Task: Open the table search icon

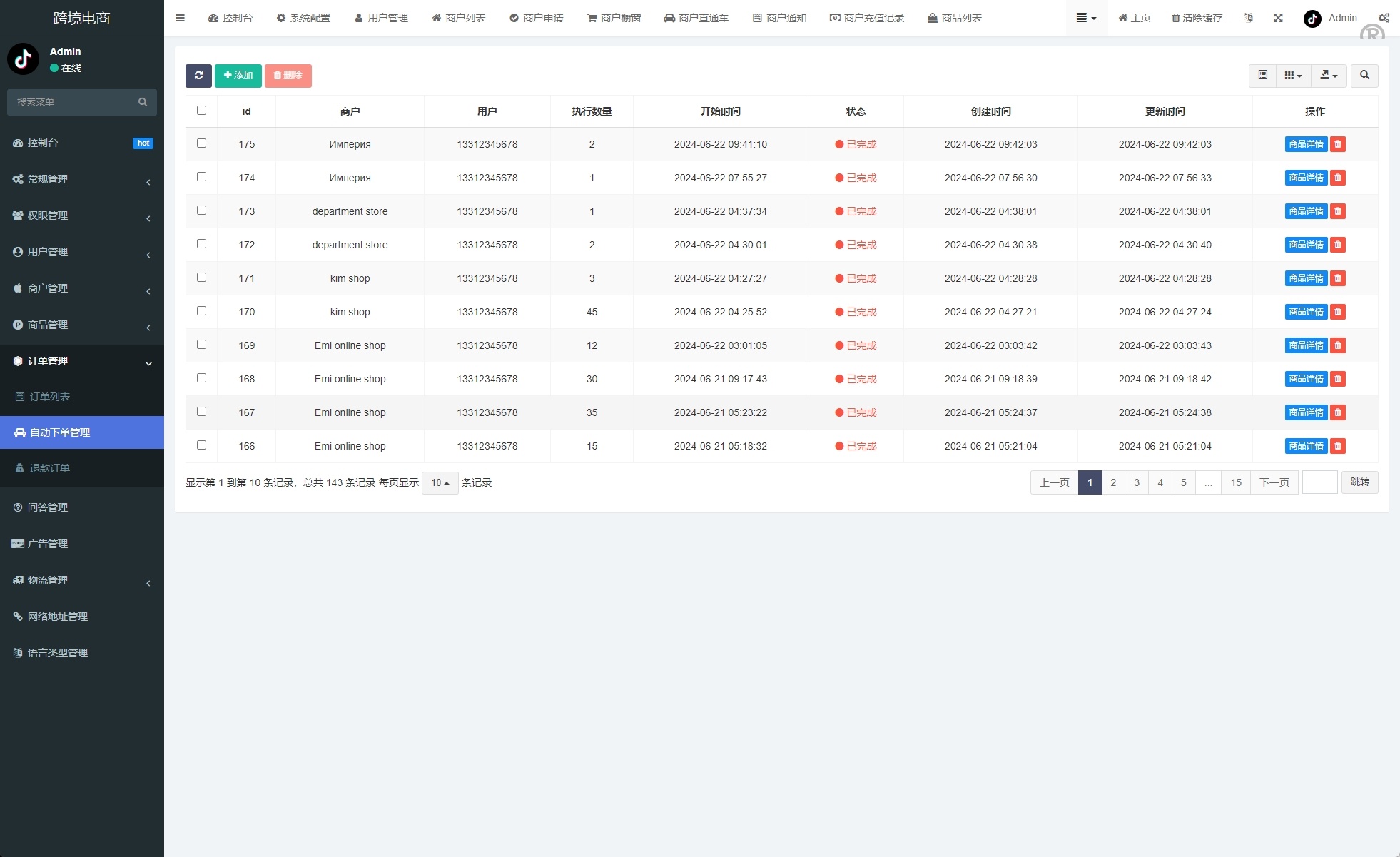Action: [1364, 75]
